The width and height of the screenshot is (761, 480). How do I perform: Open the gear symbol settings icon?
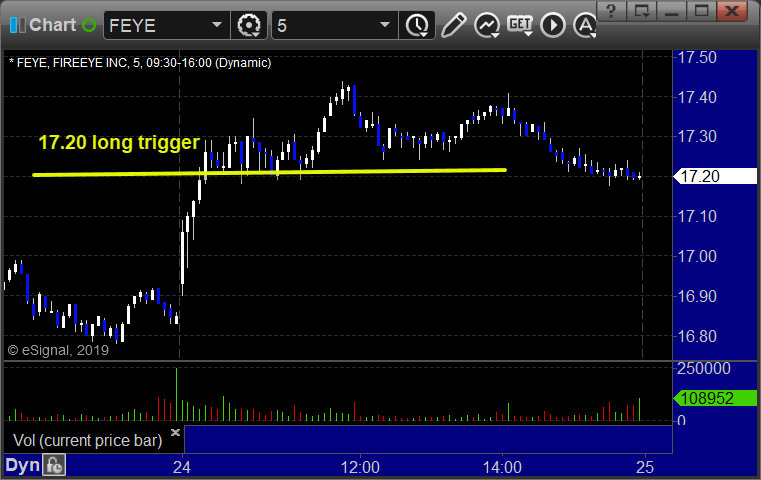pyautogui.click(x=249, y=25)
